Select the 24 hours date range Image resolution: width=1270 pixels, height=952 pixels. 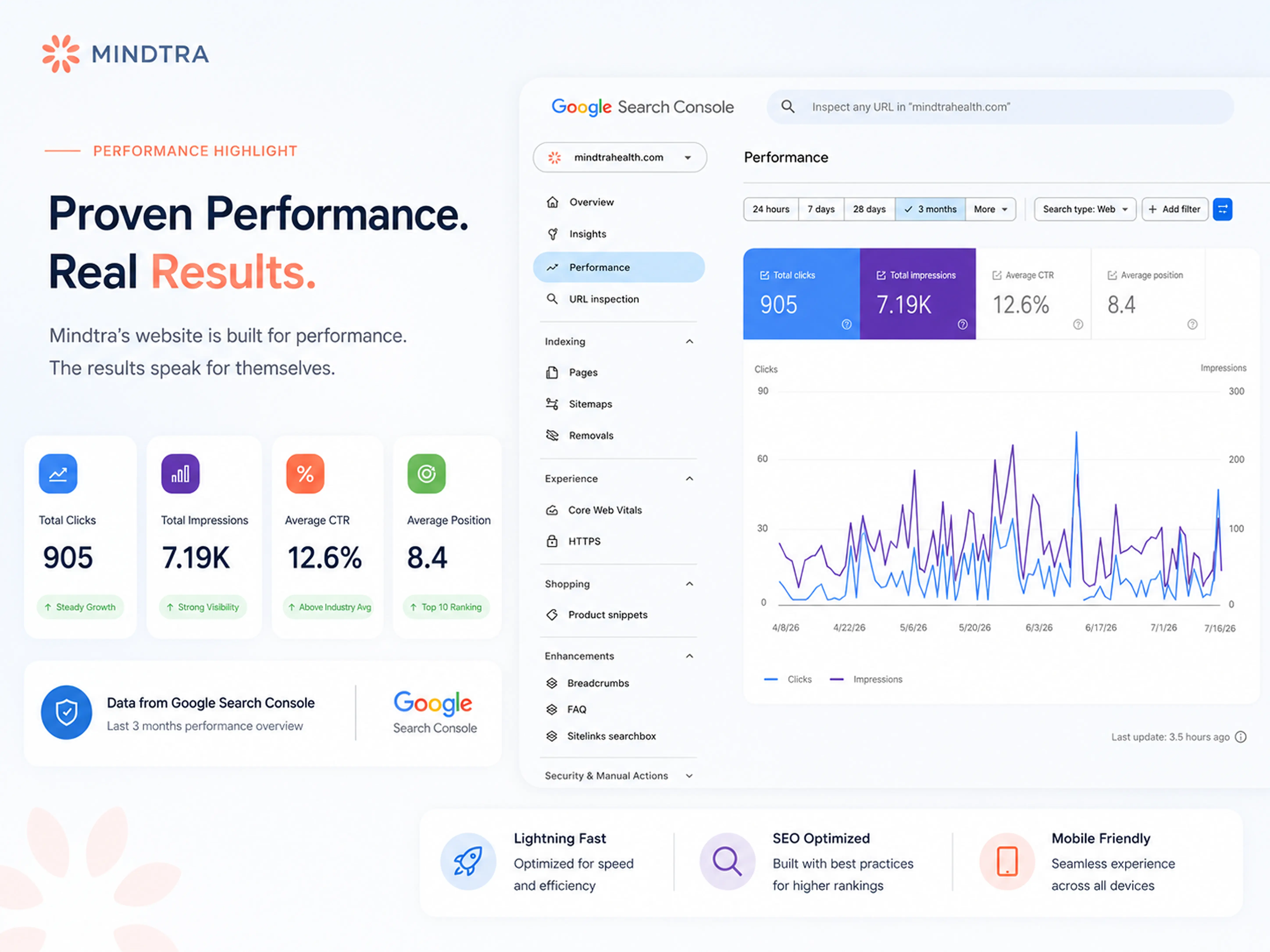pyautogui.click(x=771, y=210)
